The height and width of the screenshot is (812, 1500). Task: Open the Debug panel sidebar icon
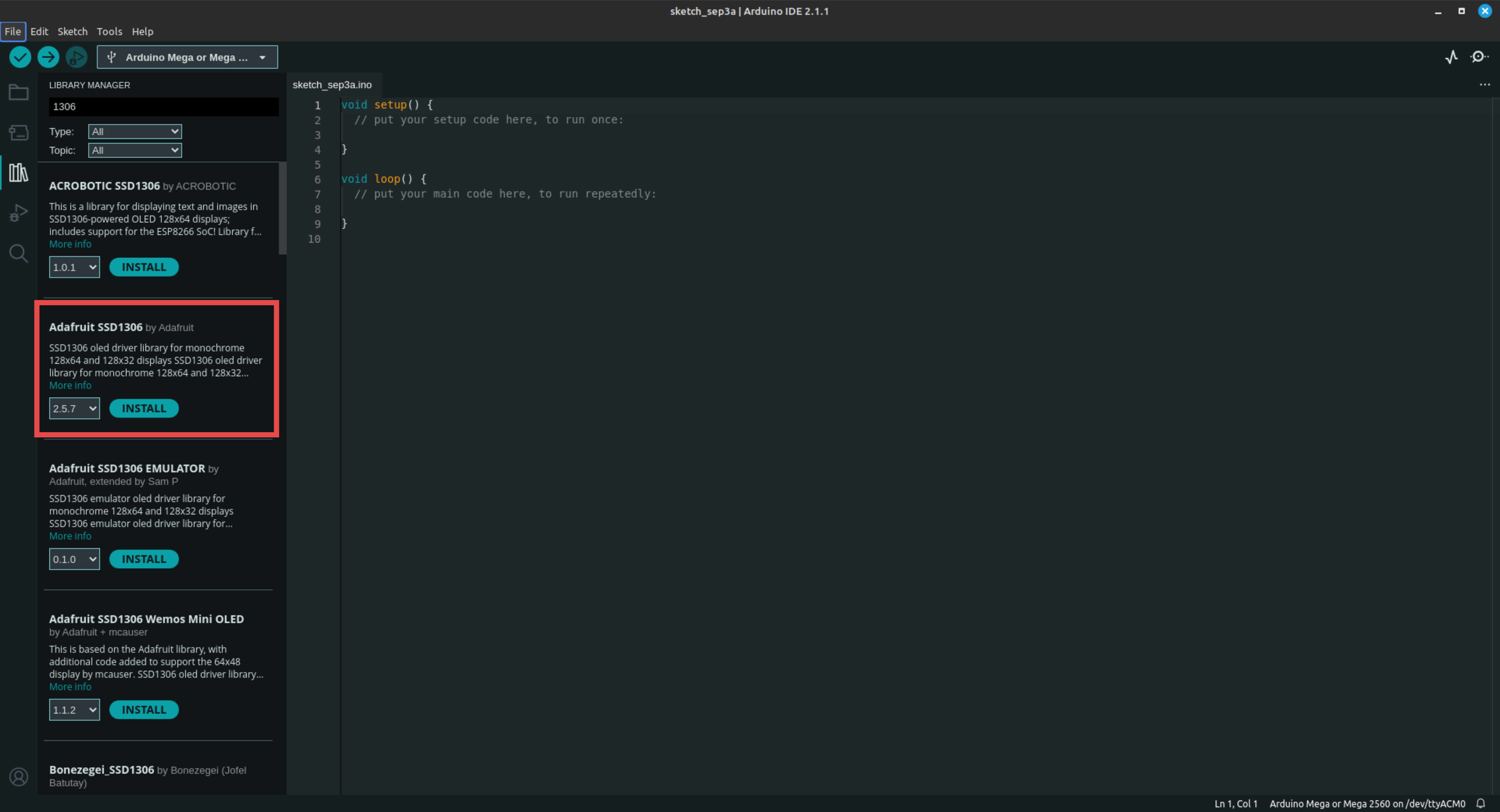(x=19, y=213)
